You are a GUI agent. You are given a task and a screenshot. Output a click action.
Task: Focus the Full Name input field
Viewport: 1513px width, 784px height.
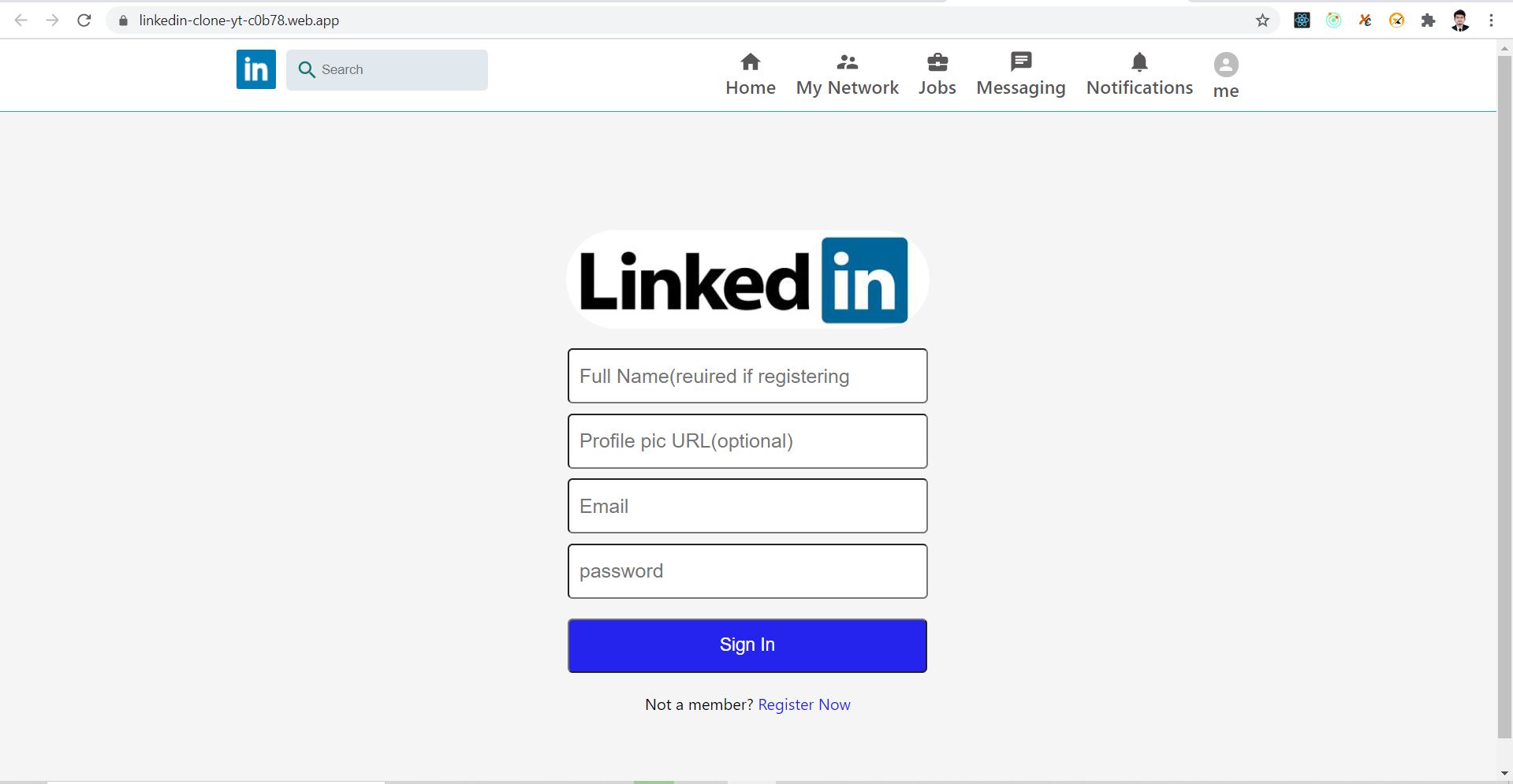(x=747, y=376)
